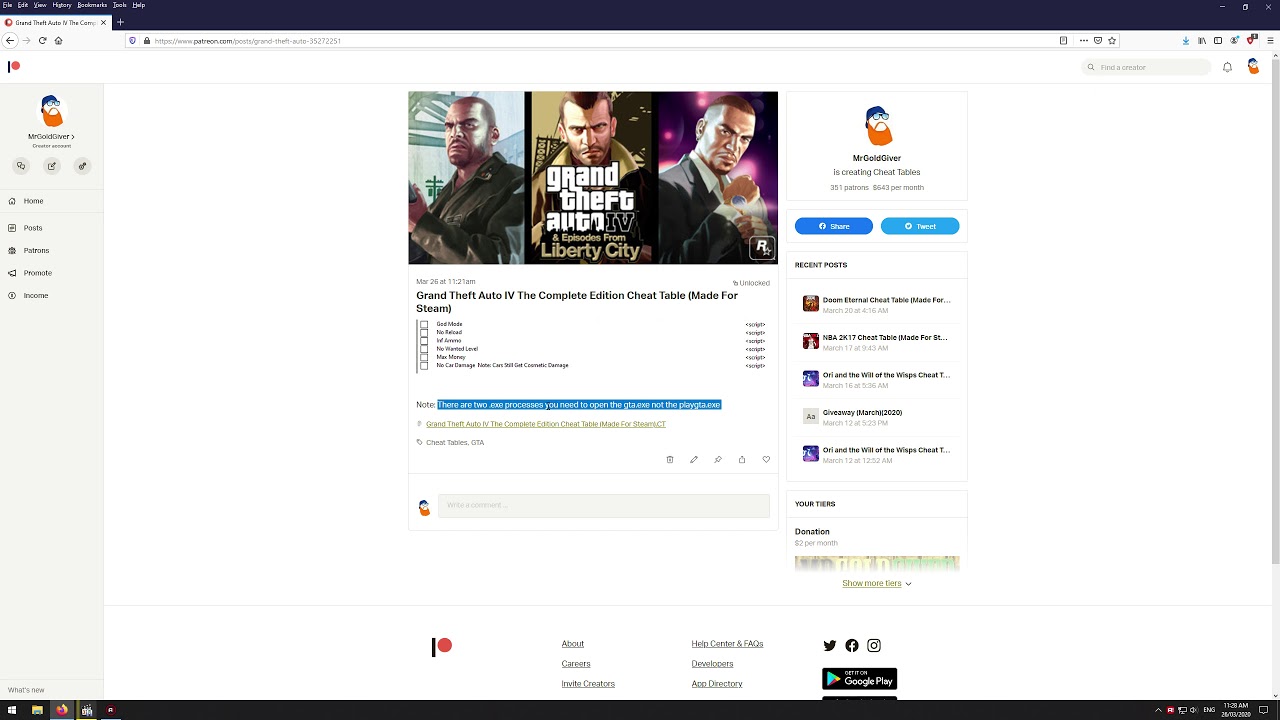Open page actions three-dots menu
The height and width of the screenshot is (720, 1280).
click(x=1084, y=41)
